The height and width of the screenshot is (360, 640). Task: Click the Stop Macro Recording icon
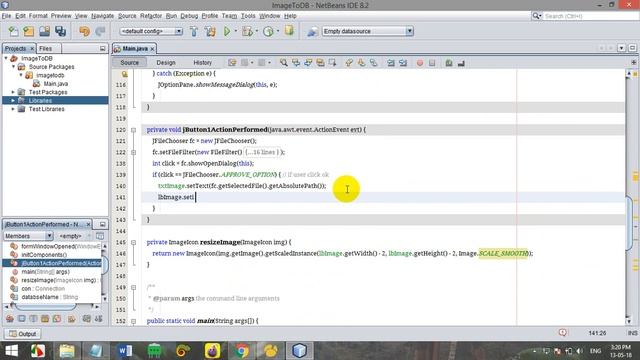pos(432,63)
